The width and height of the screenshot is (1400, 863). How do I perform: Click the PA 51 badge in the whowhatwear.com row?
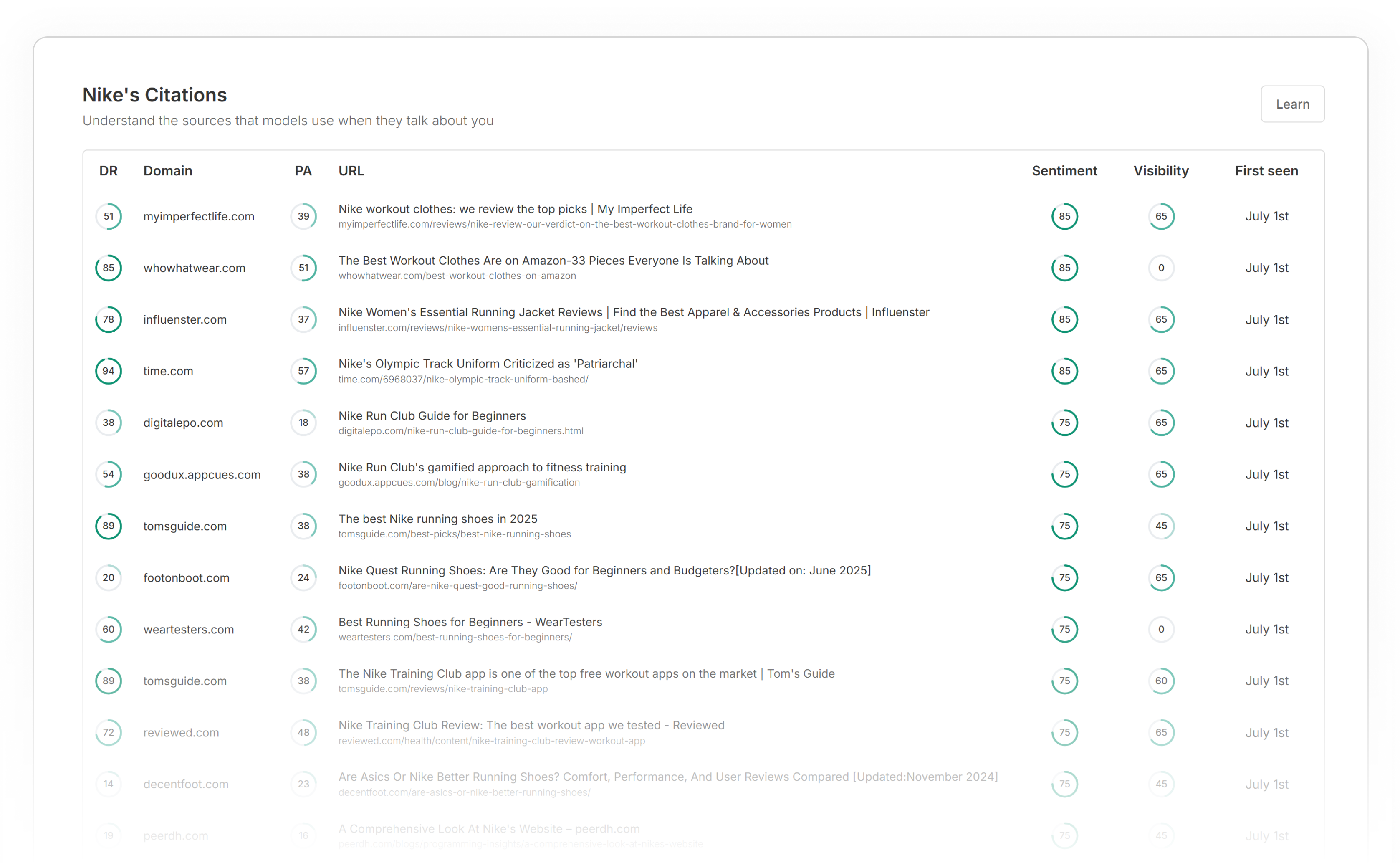click(x=303, y=268)
